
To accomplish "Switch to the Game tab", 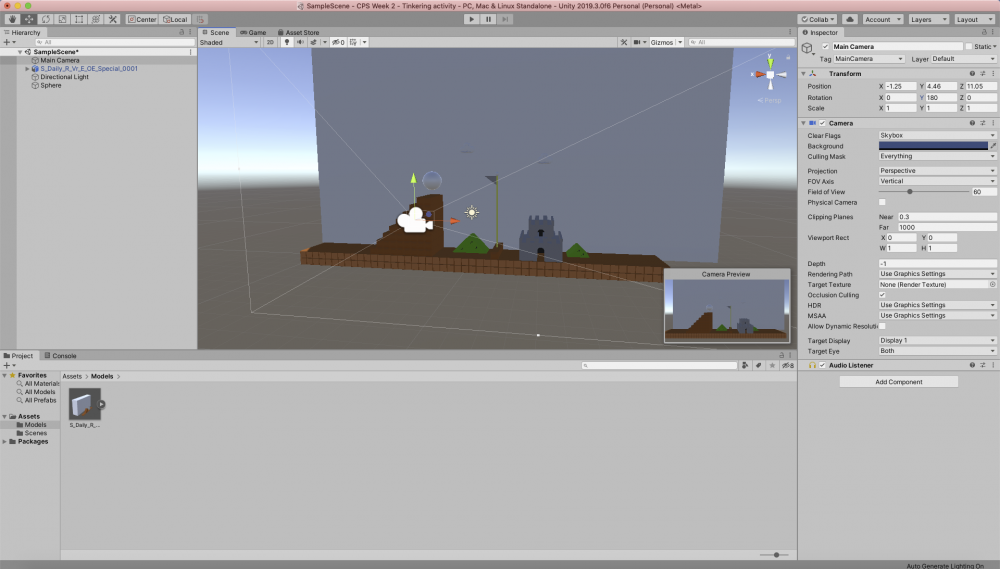I will point(253,32).
